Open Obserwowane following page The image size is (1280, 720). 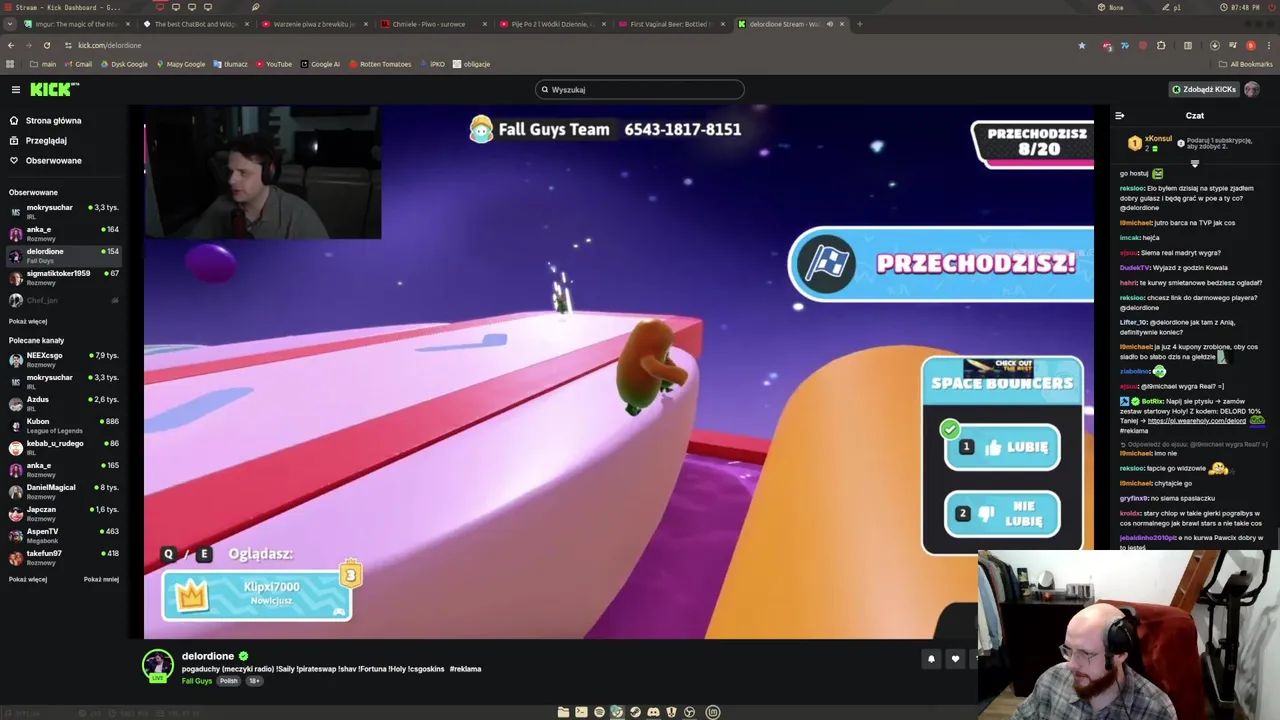46,161
